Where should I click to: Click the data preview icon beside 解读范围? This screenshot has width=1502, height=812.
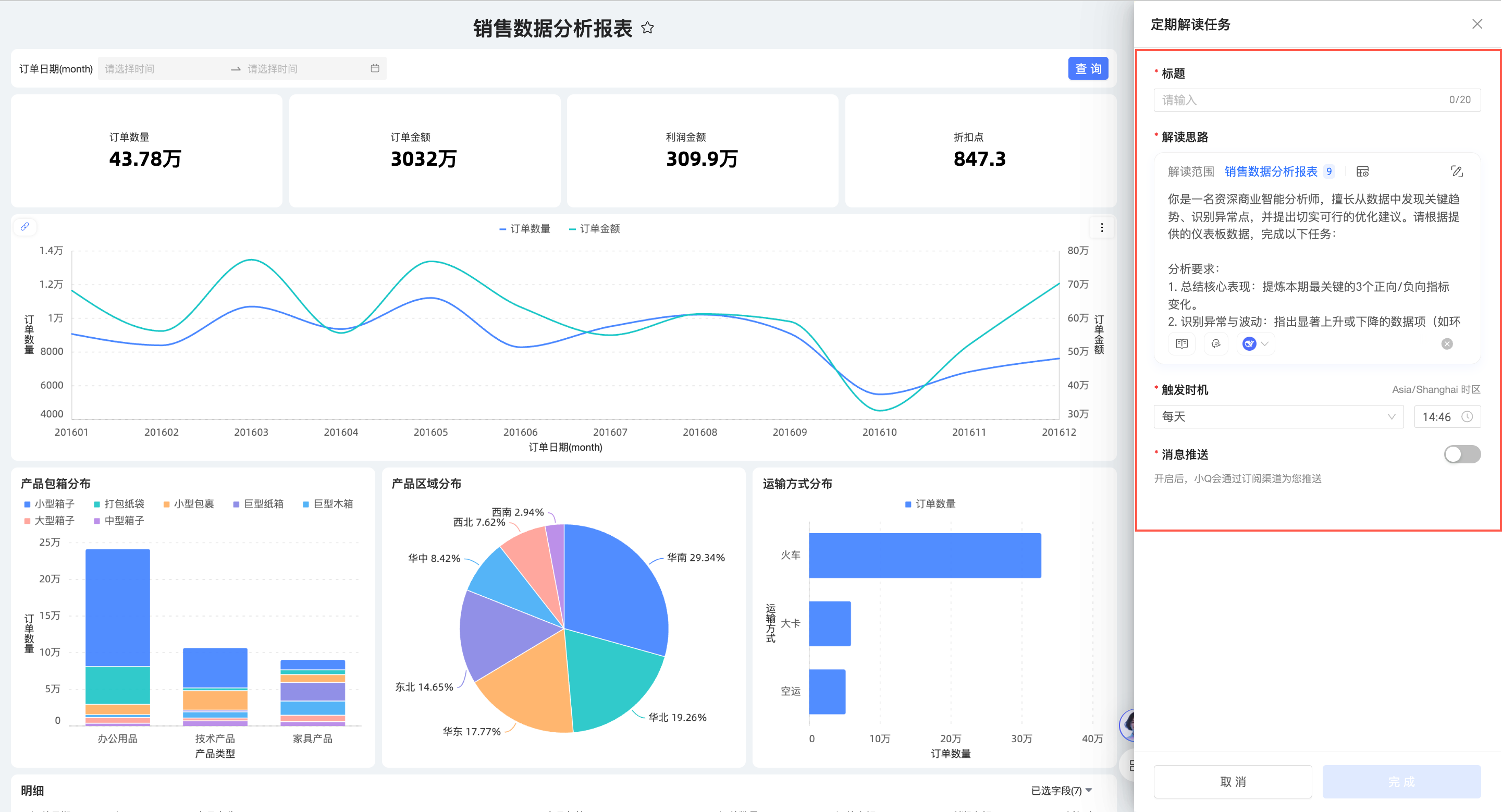[x=1363, y=171]
